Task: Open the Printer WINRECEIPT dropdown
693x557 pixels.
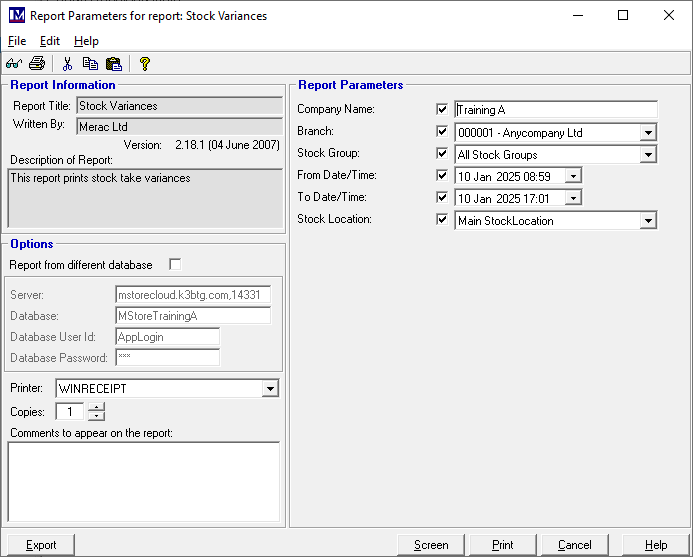Action: pos(270,388)
